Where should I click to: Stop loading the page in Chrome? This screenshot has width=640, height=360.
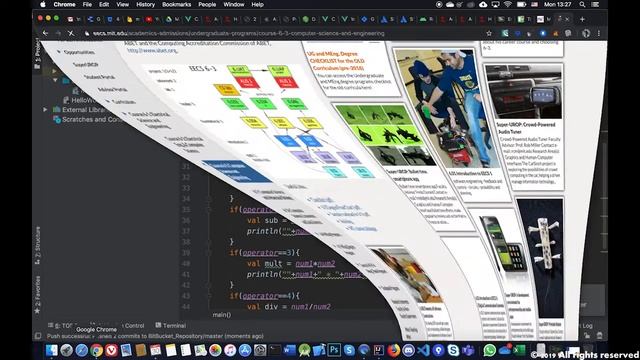[x=71, y=33]
